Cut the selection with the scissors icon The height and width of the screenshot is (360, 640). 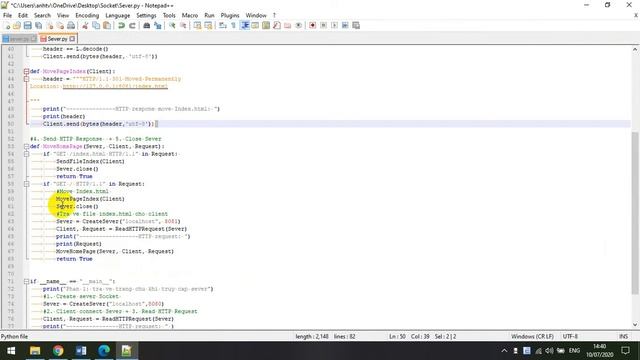pos(85,25)
